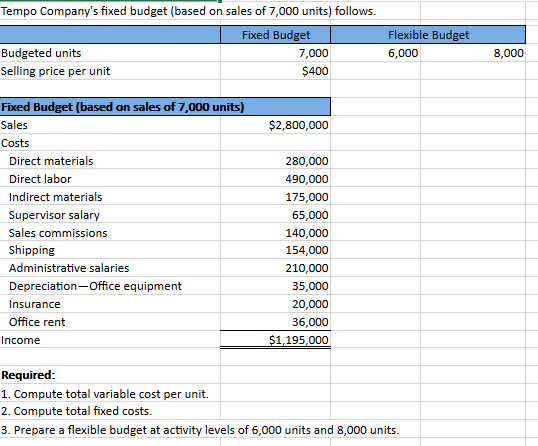Select the Direct materials label cell
The image size is (538, 446).
tap(110, 161)
